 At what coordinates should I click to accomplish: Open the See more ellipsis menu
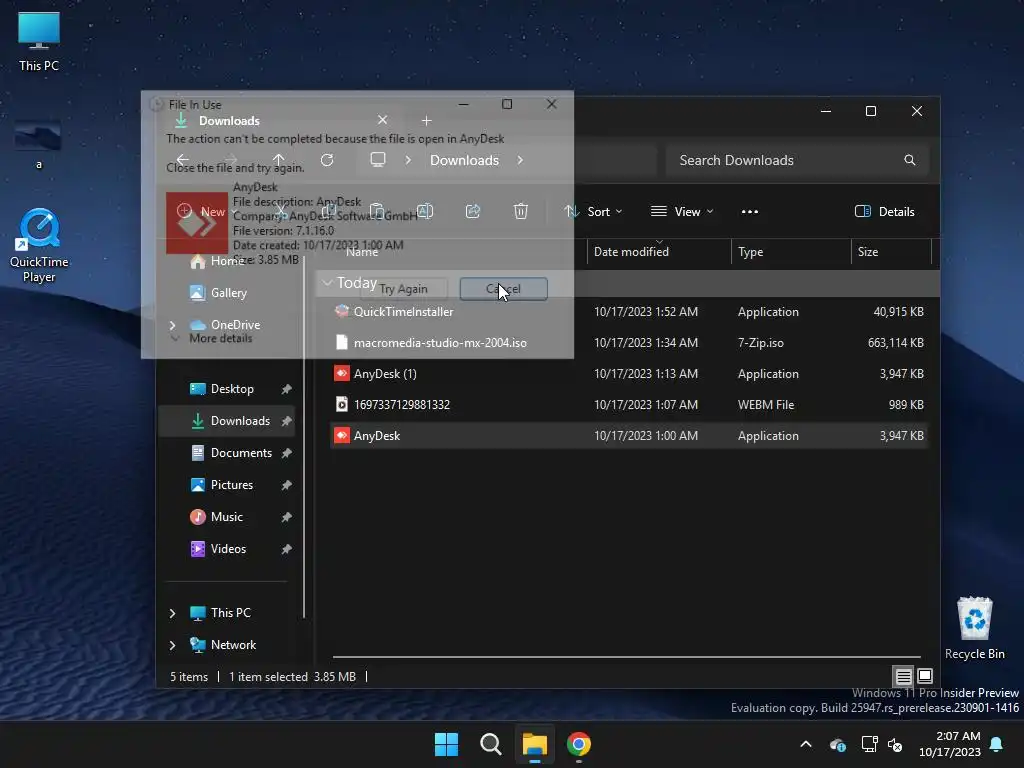point(750,212)
